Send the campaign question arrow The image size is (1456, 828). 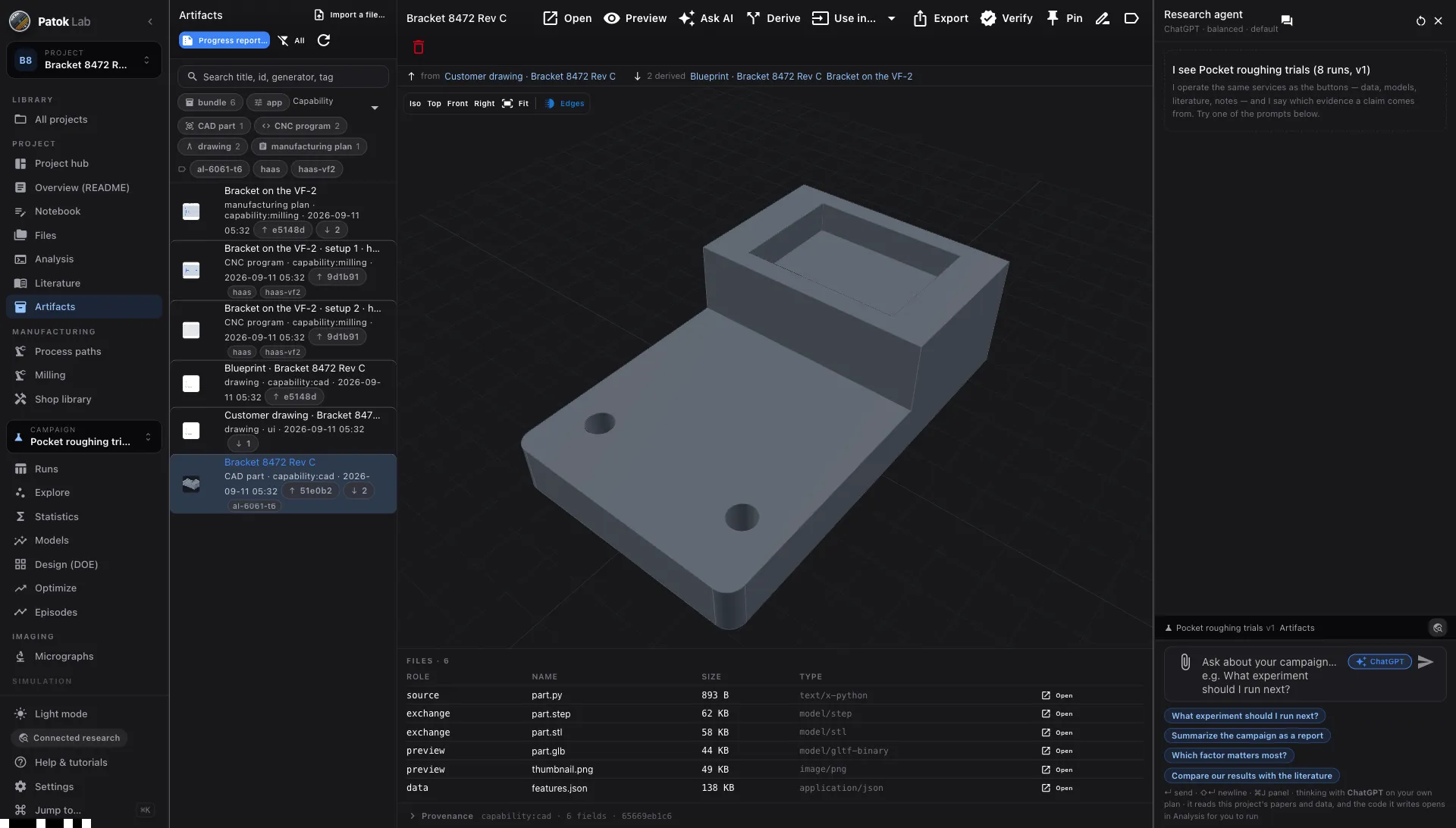(1426, 662)
